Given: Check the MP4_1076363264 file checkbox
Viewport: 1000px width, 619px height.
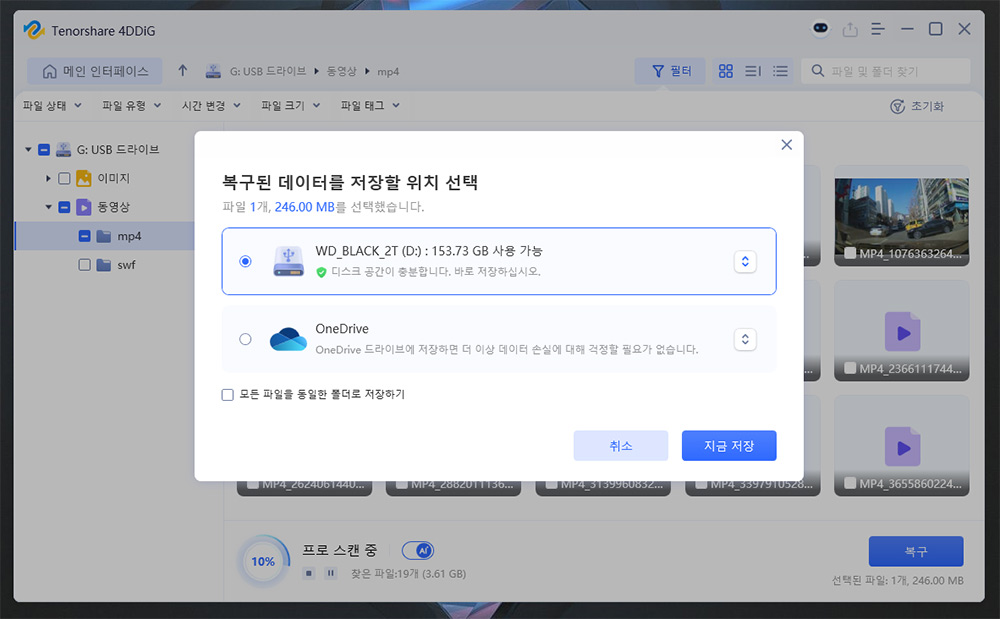Looking at the screenshot, I should click(850, 254).
